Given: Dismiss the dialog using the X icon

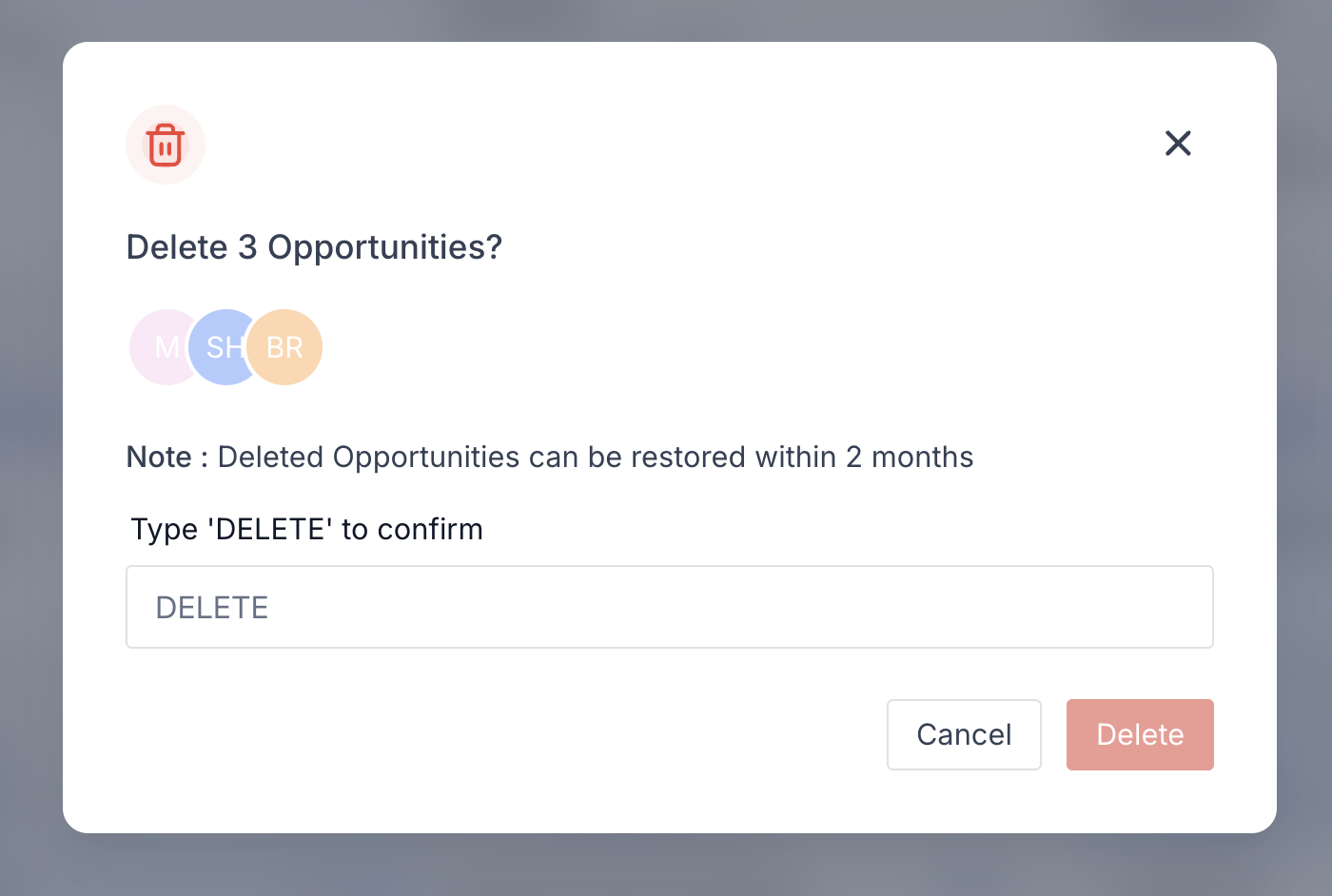Looking at the screenshot, I should 1178,144.
